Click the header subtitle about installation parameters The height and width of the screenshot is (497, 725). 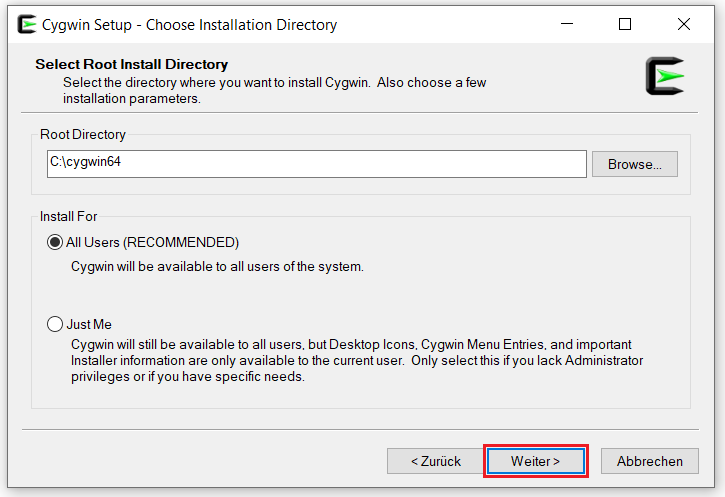pyautogui.click(x=274, y=90)
